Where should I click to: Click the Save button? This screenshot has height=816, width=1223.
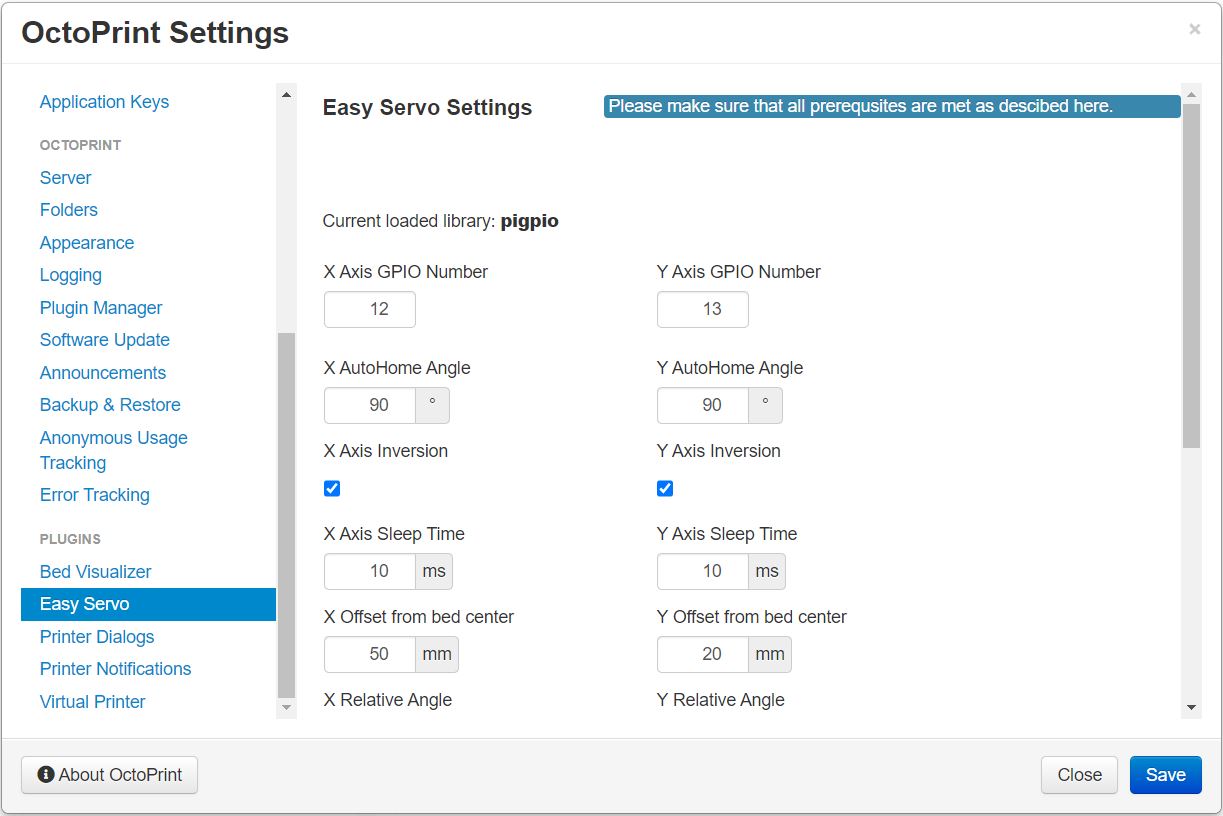1166,775
